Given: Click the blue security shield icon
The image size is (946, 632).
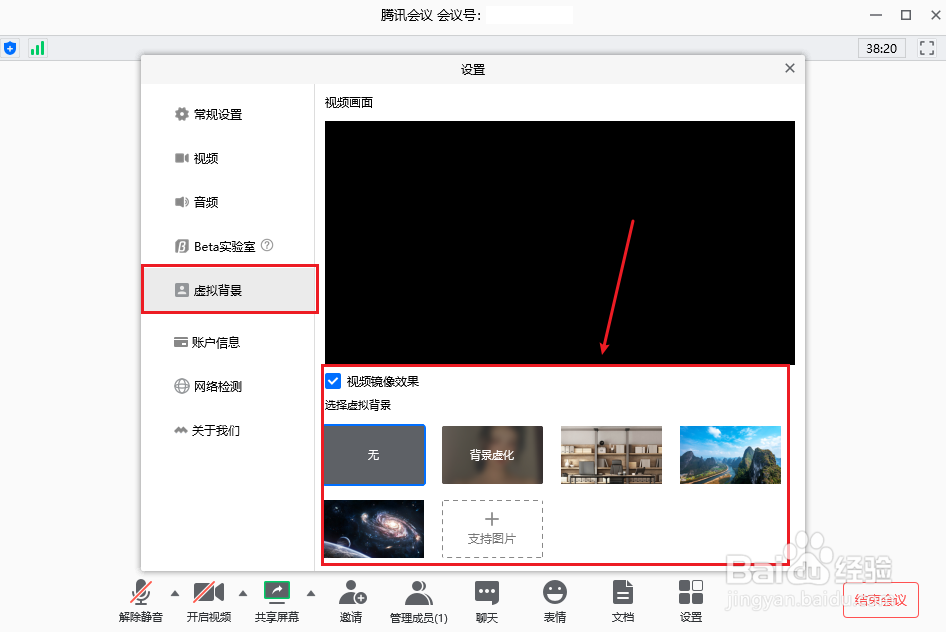Looking at the screenshot, I should coord(10,48).
